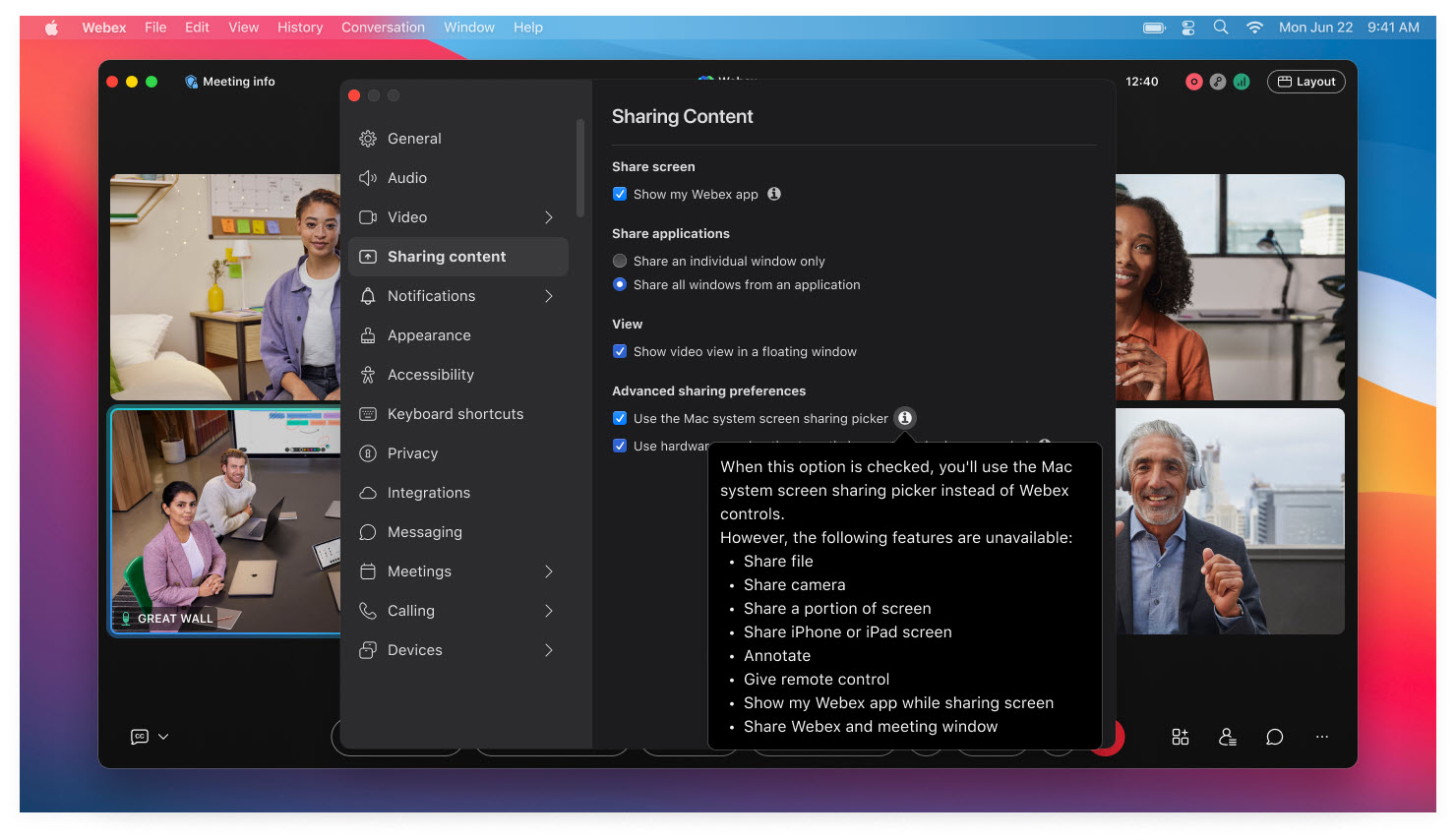Open the View menu

pyautogui.click(x=244, y=28)
